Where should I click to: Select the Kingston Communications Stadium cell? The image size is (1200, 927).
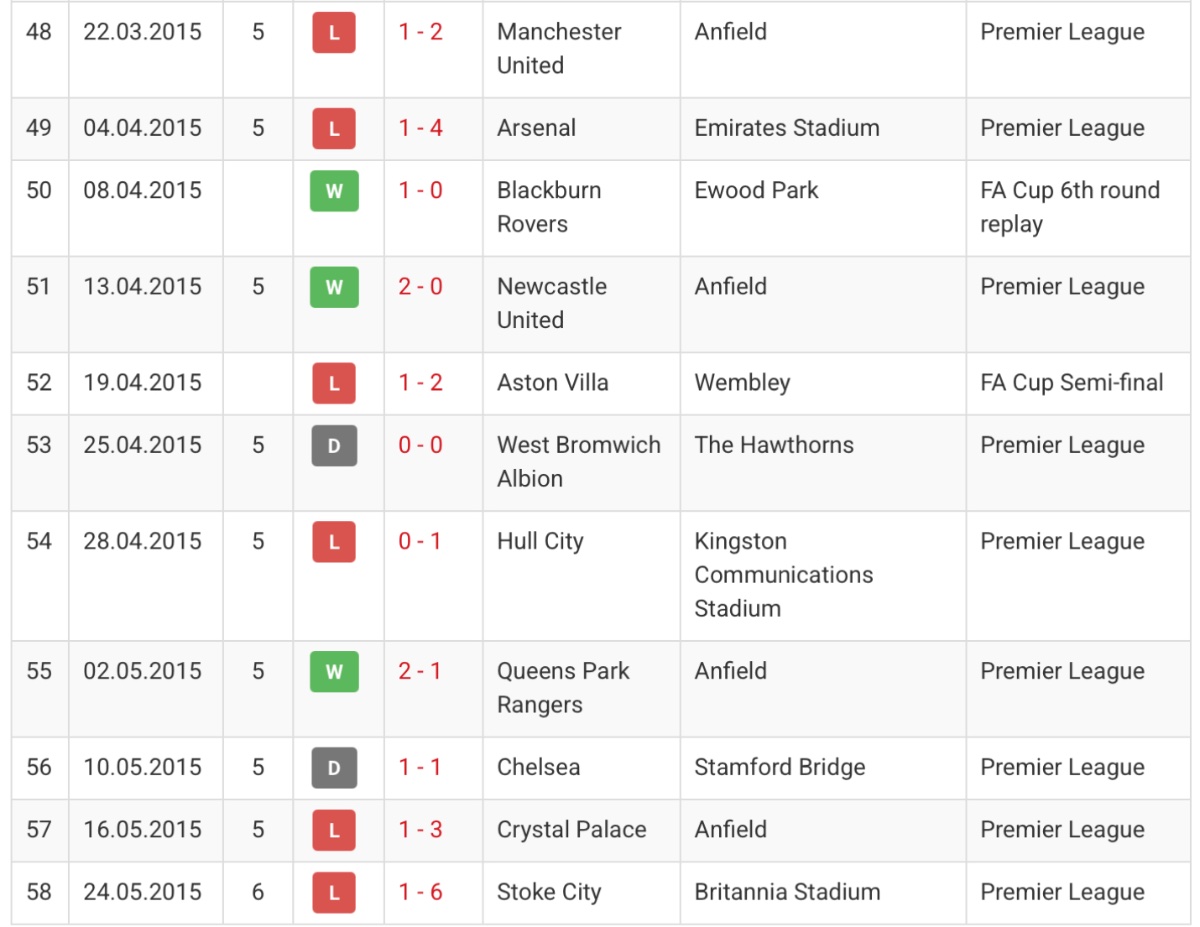[824, 576]
